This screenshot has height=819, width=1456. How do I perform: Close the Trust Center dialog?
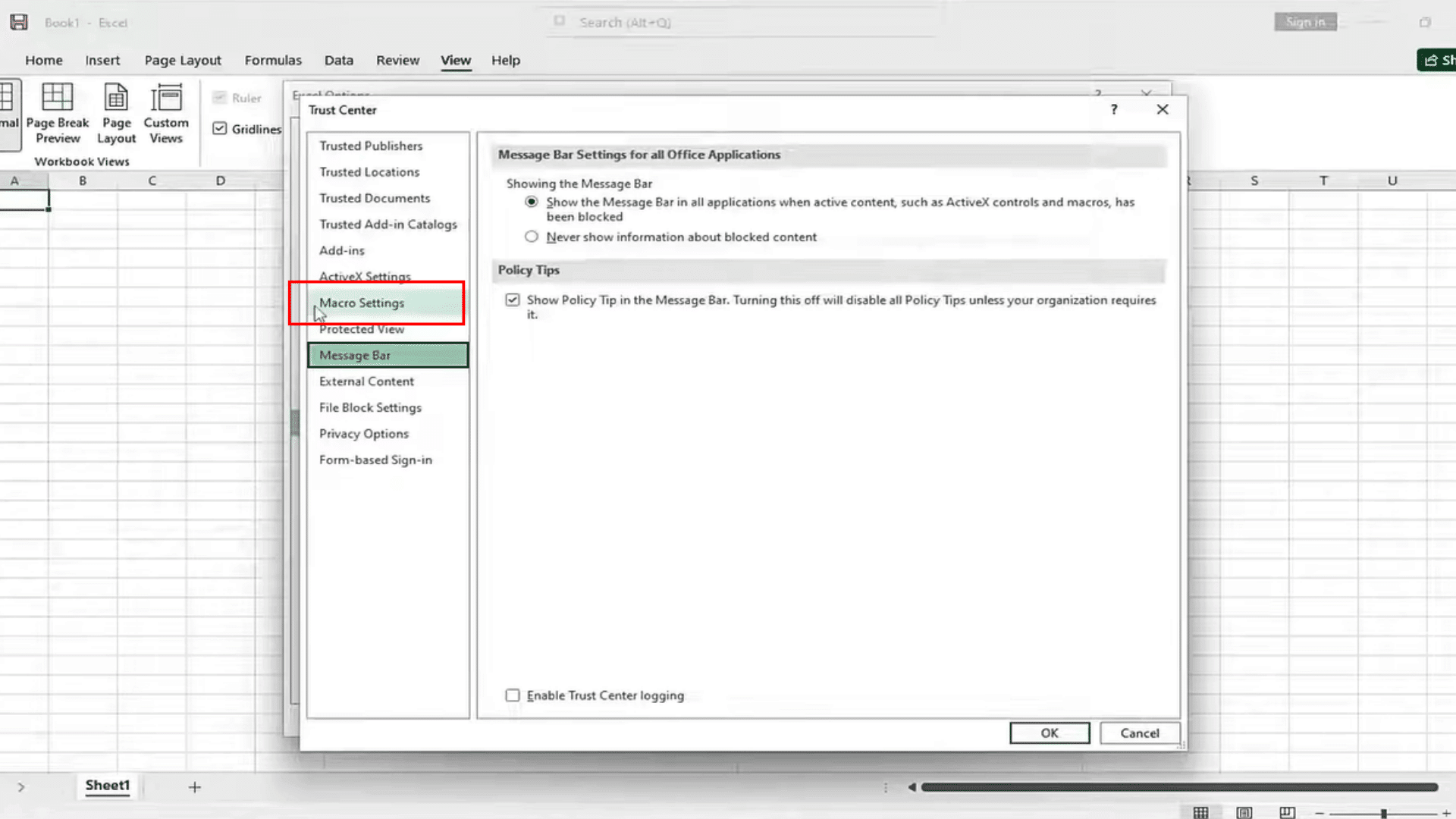[x=1163, y=109]
